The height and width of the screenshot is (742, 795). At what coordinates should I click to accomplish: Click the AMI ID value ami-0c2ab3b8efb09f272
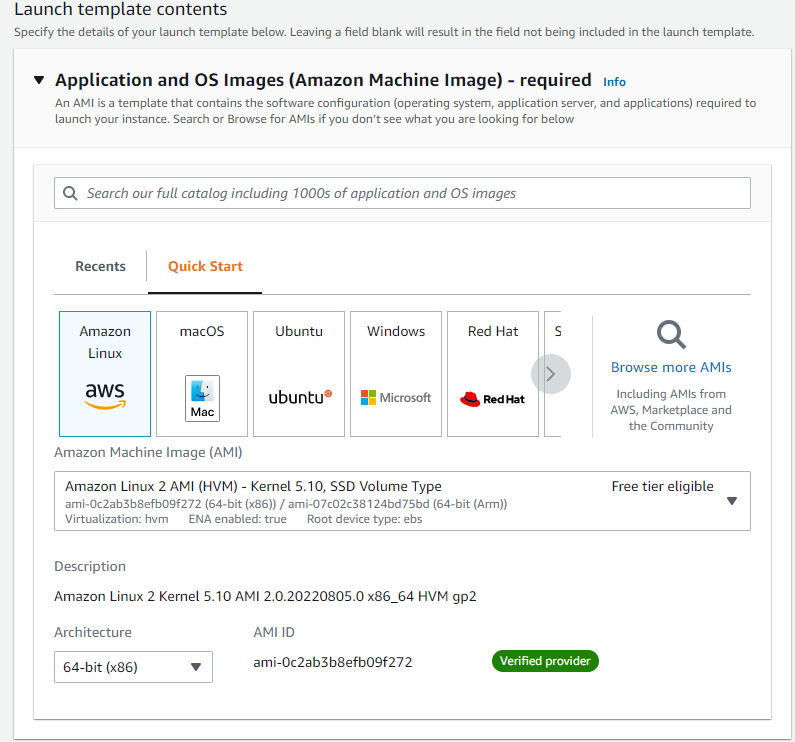tap(333, 662)
